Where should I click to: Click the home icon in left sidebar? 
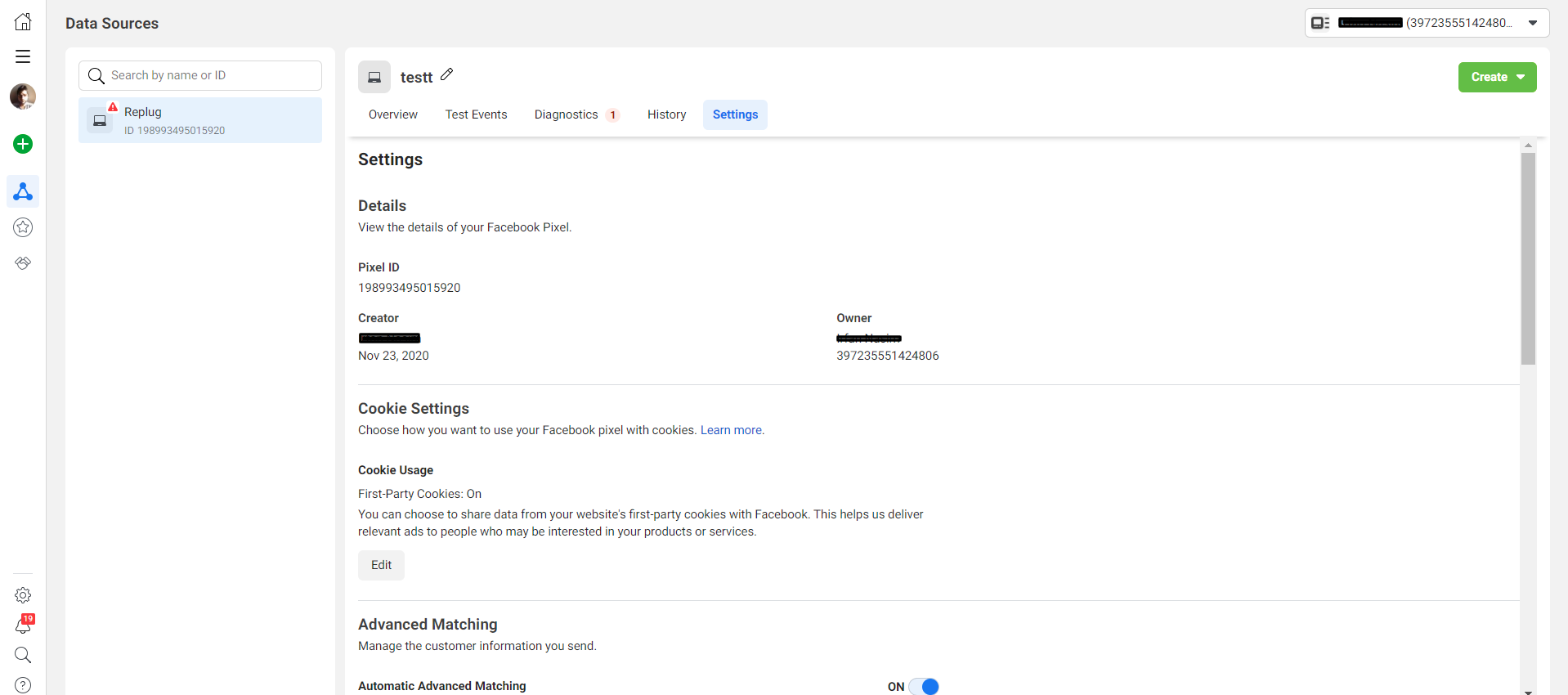pyautogui.click(x=23, y=22)
